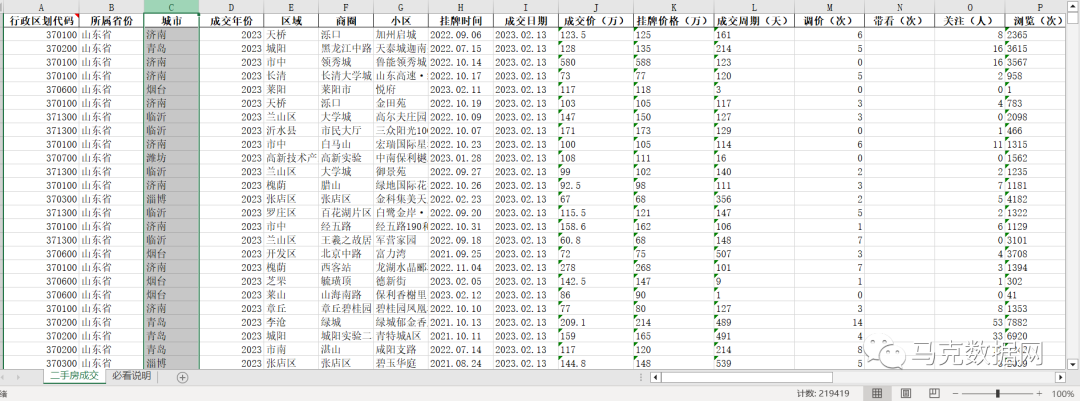Click the 计数: 219419 status entry
This screenshot has width=1080, height=401.
(822, 393)
